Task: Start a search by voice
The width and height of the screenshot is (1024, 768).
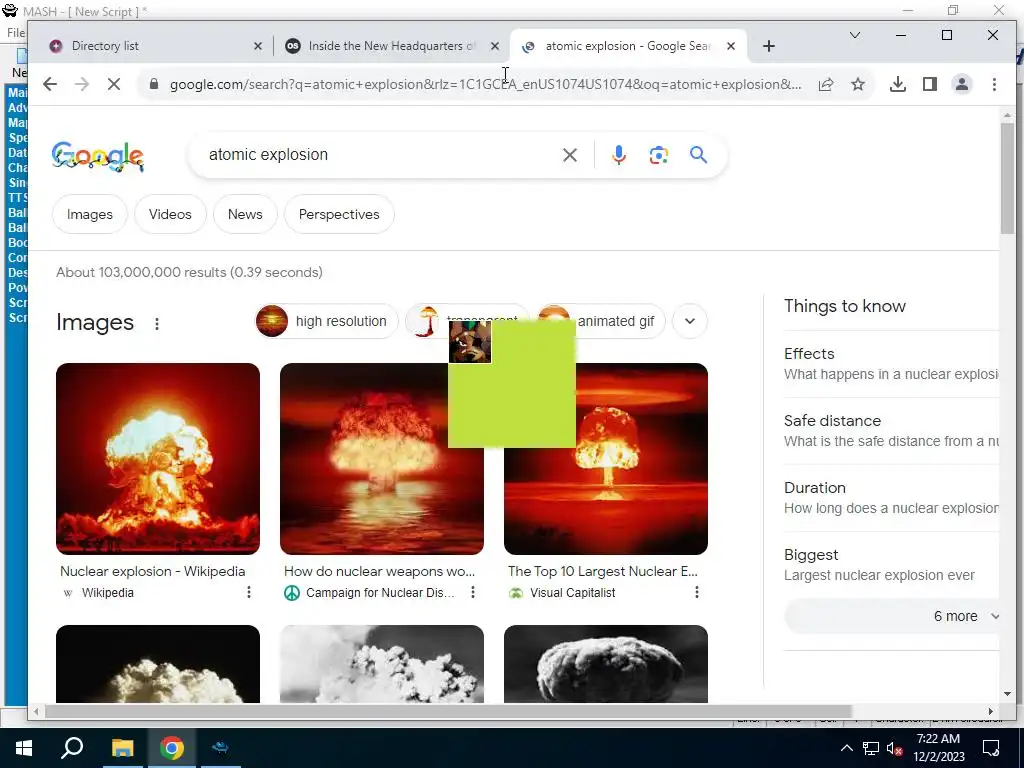Action: pyautogui.click(x=618, y=155)
